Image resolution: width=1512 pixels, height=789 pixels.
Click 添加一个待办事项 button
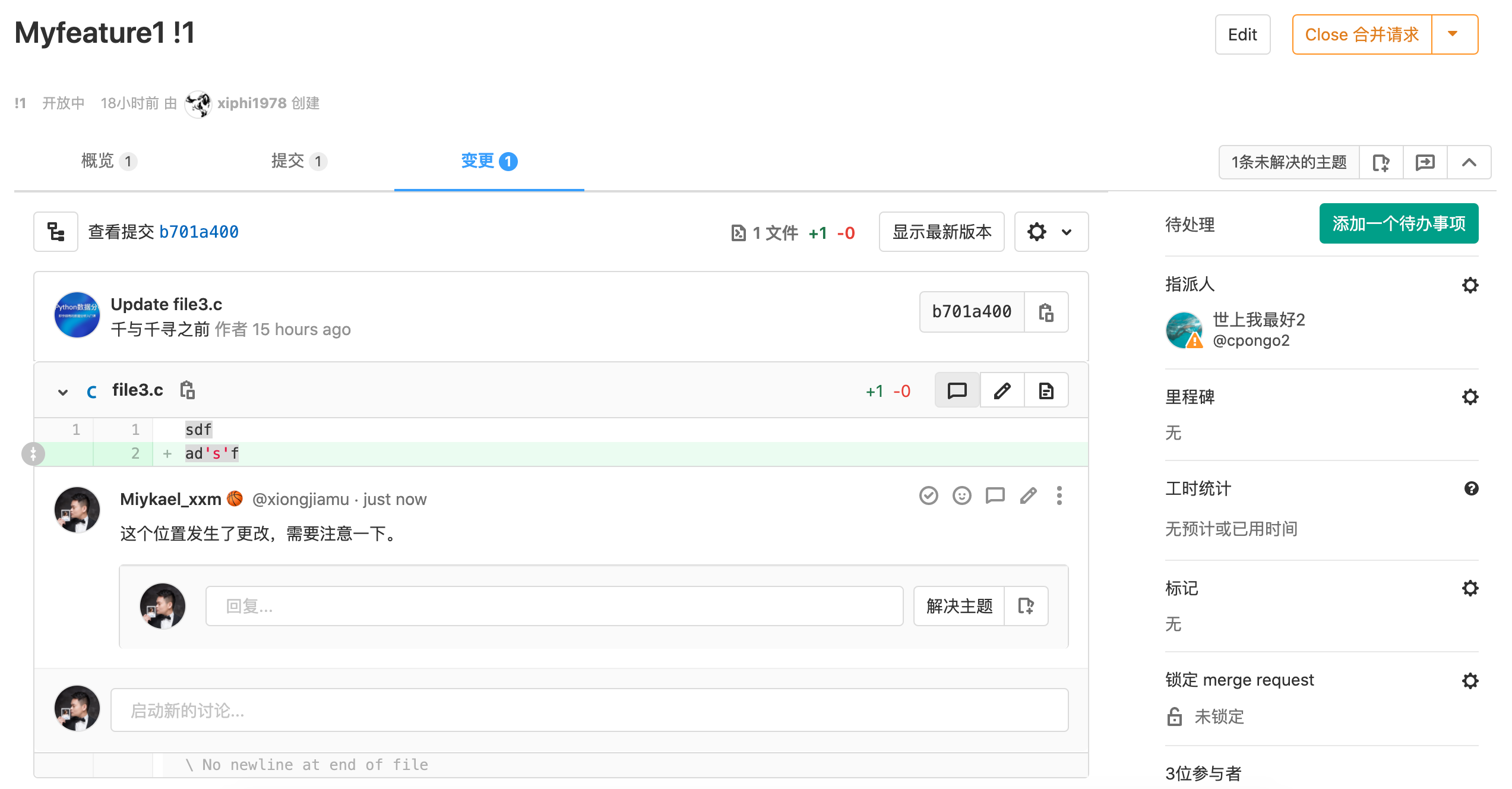click(1399, 223)
